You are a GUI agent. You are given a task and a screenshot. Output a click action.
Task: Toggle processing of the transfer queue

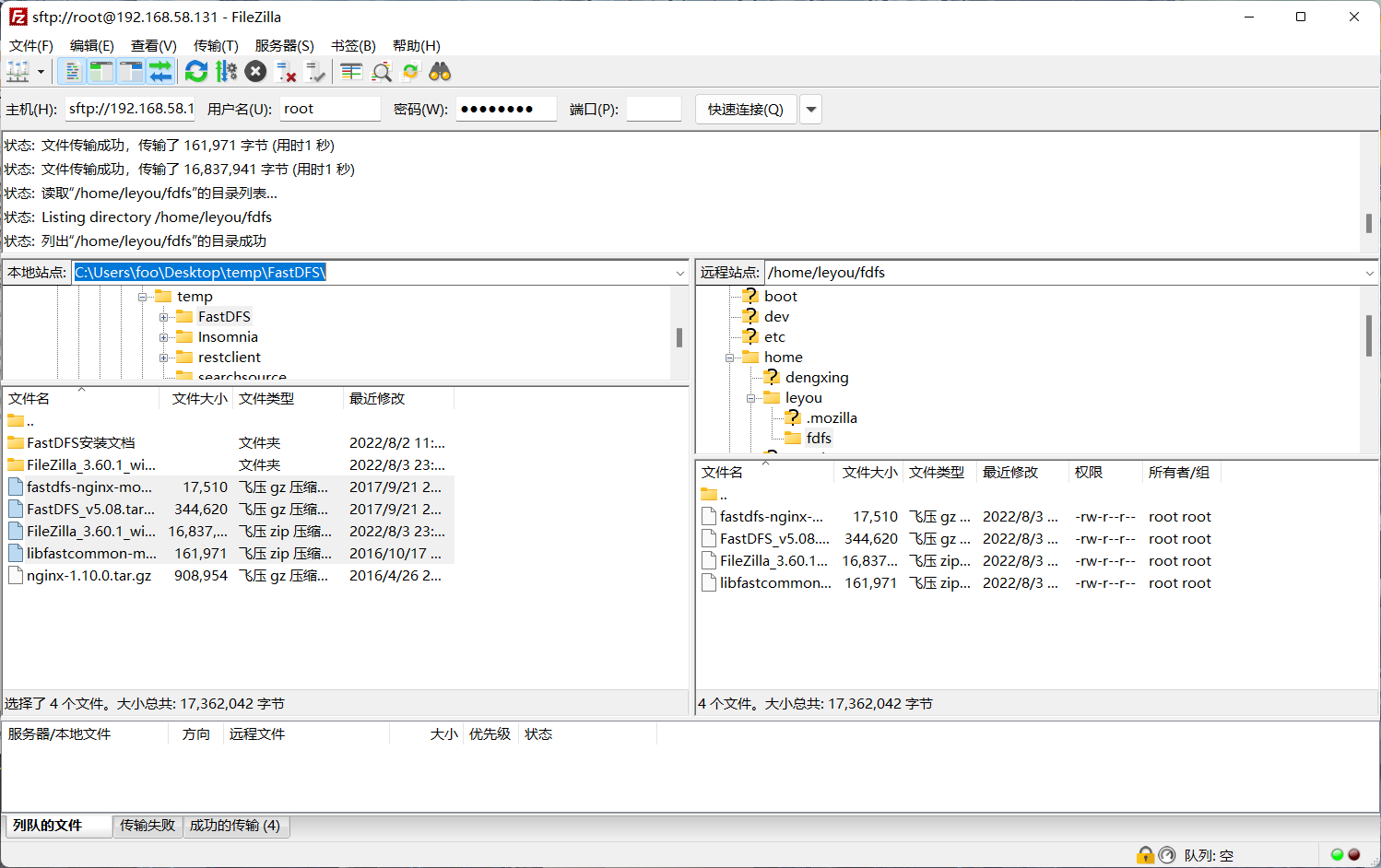[226, 72]
